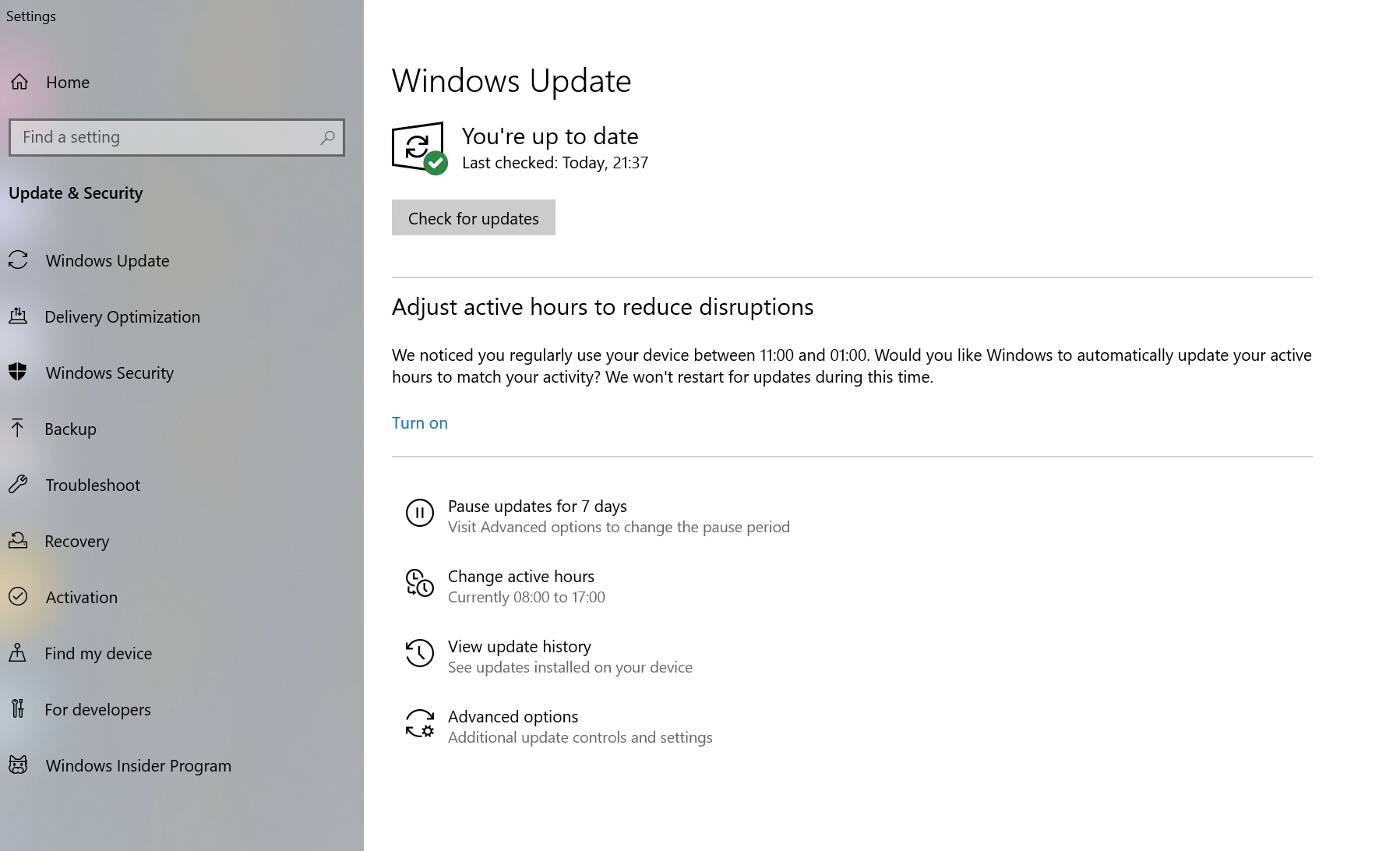Click the Backup upward arrow icon
The width and height of the screenshot is (1400, 851).
coord(18,429)
